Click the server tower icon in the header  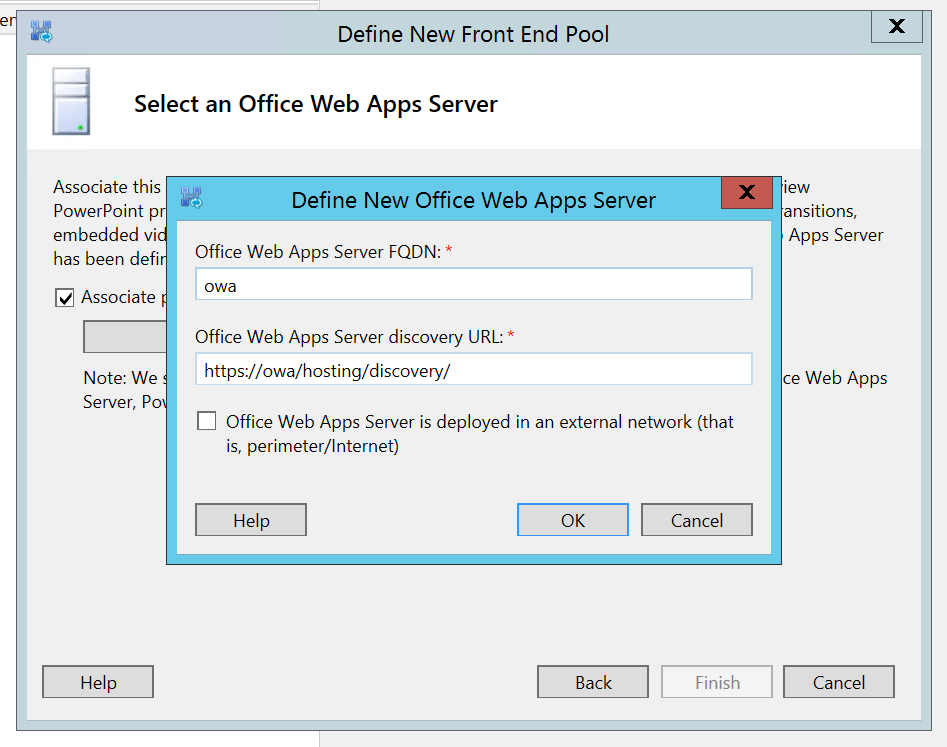point(71,101)
